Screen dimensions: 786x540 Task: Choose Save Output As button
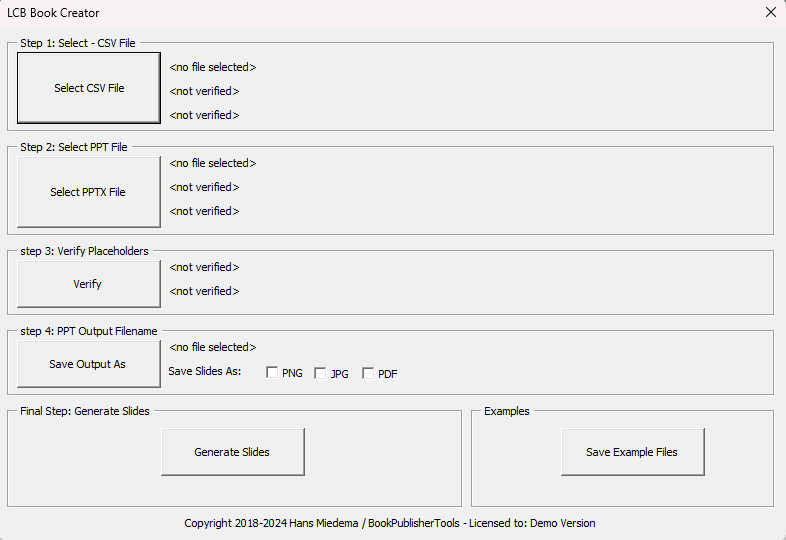pyautogui.click(x=89, y=364)
